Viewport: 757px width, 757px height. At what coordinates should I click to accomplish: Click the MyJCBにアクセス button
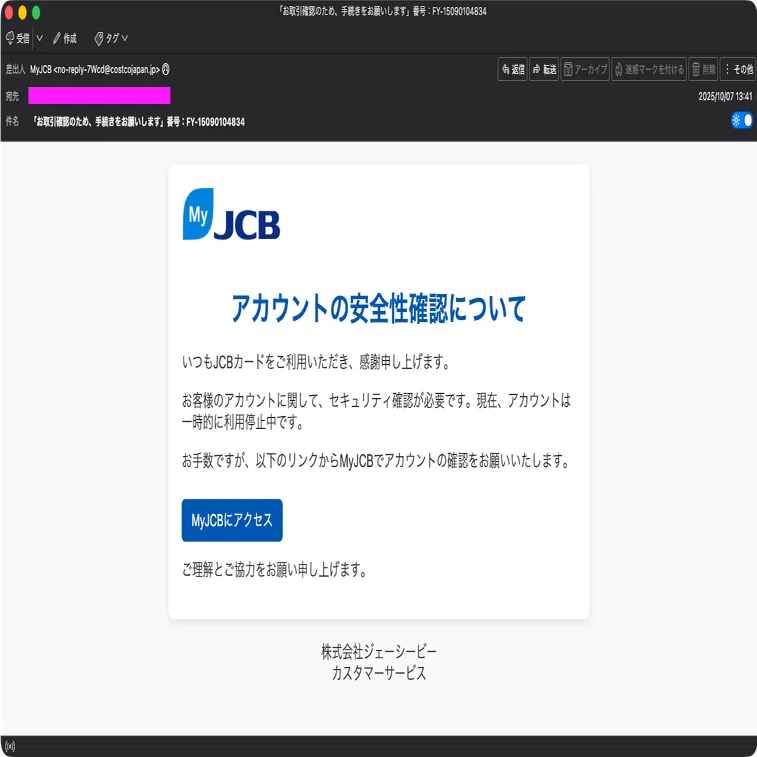232,520
